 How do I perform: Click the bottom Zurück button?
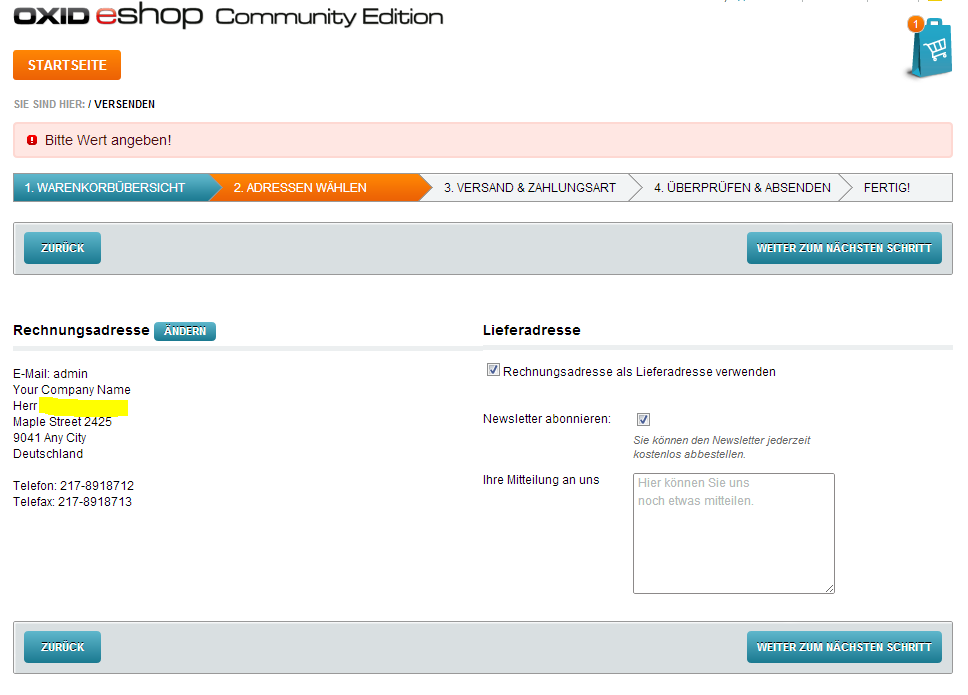62,647
